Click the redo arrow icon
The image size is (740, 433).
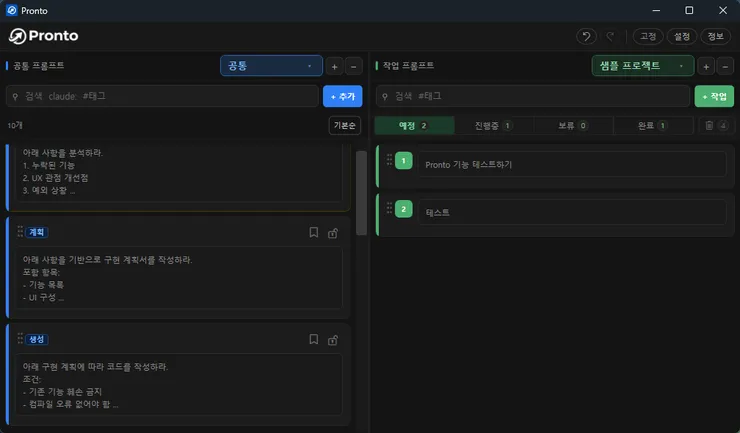pos(610,36)
